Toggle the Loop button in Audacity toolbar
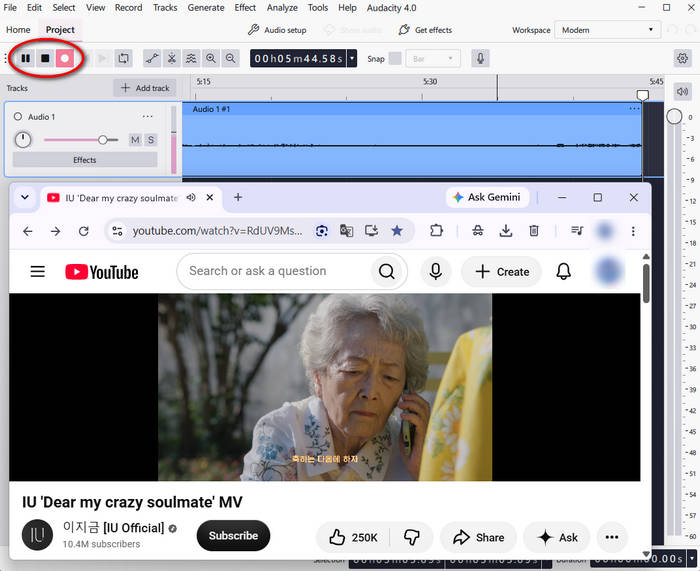Image resolution: width=700 pixels, height=571 pixels. coord(123,58)
